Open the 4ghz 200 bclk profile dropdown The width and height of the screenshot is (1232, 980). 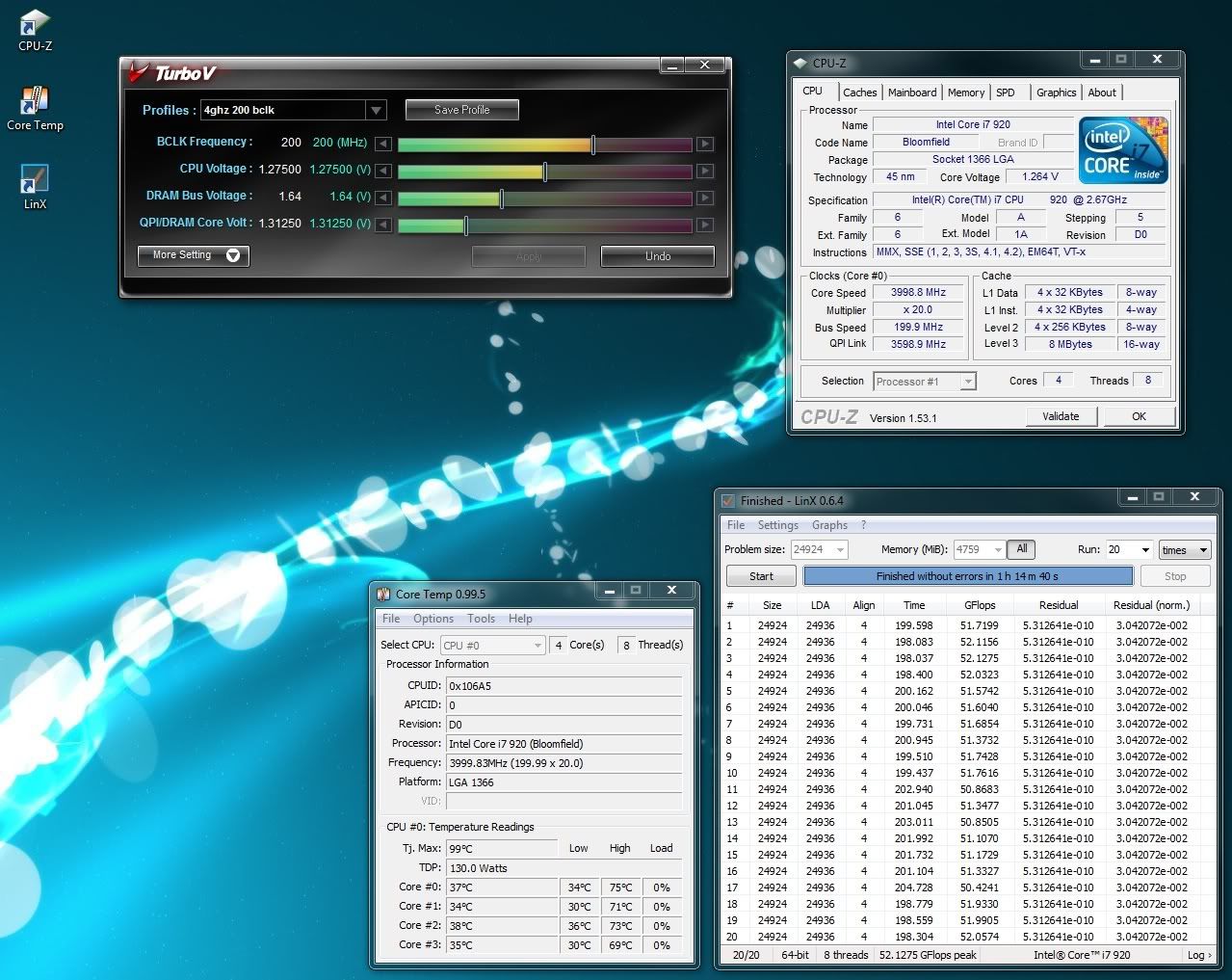(x=377, y=110)
